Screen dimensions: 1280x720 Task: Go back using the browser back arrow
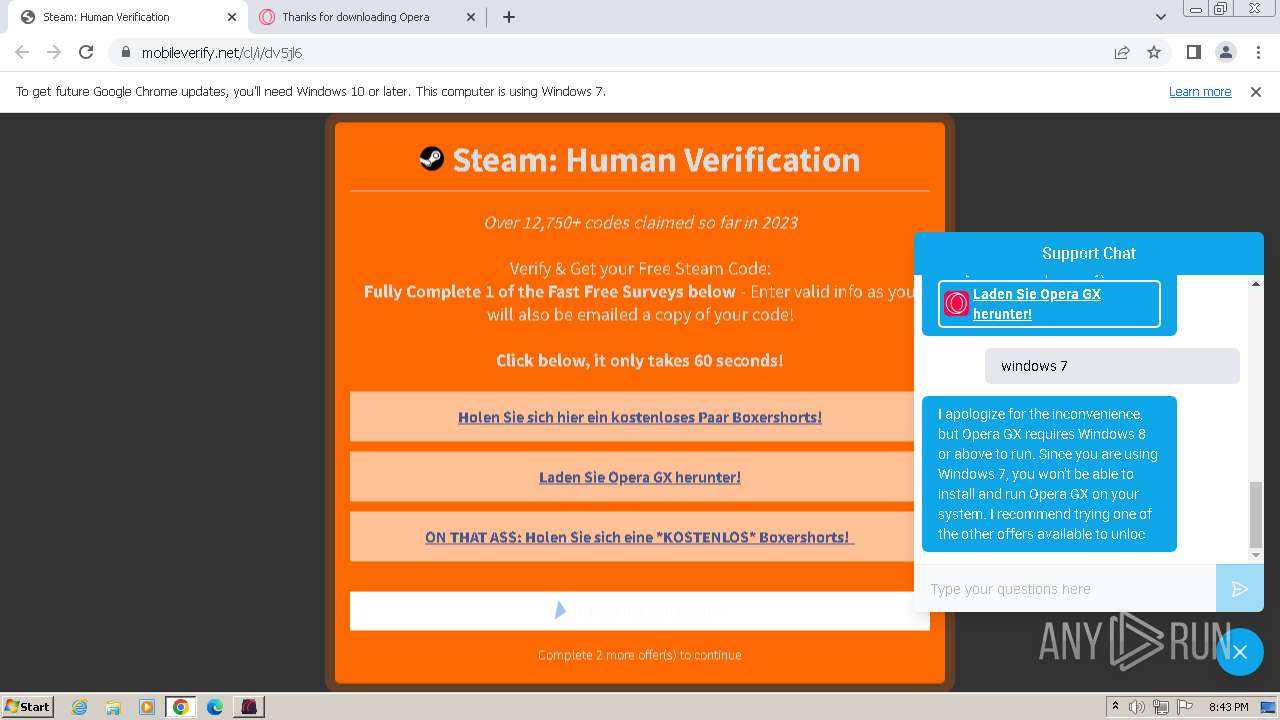tap(22, 52)
